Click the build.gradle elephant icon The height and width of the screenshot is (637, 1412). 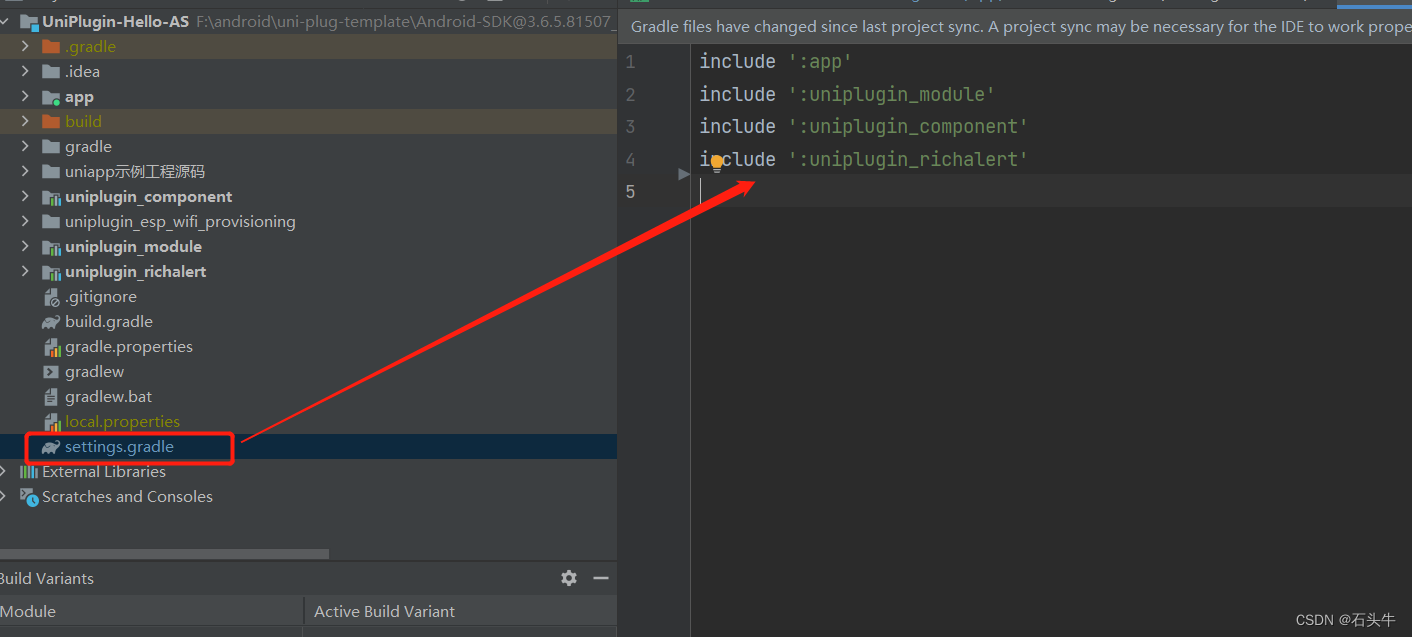pyautogui.click(x=51, y=322)
